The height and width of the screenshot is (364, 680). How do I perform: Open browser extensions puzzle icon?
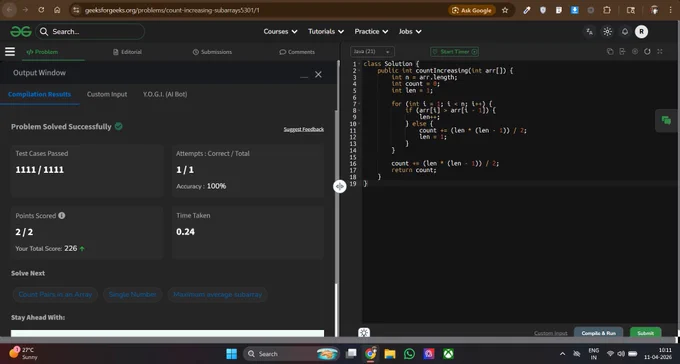(607, 10)
